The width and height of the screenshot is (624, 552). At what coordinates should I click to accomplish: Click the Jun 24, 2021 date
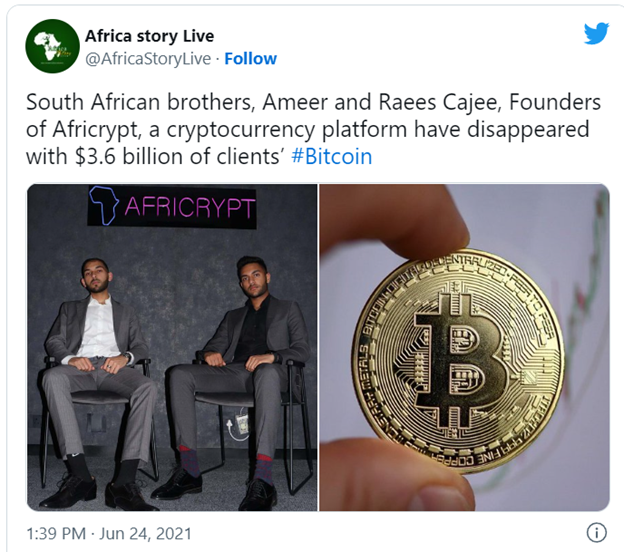pos(145,534)
